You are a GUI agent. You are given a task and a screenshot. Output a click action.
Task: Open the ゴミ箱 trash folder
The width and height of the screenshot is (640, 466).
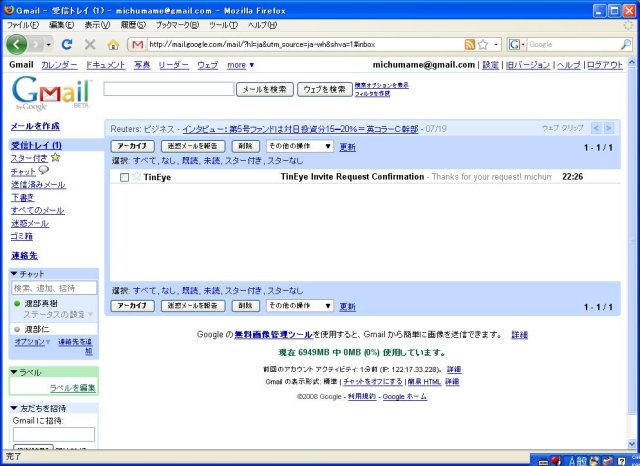pyautogui.click(x=22, y=236)
